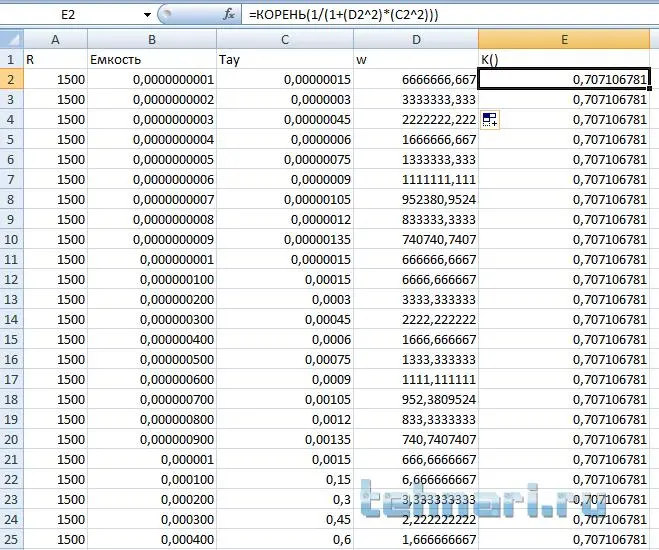Image resolution: width=659 pixels, height=550 pixels.
Task: Click cell with 0,00000105
Action: click(x=285, y=200)
